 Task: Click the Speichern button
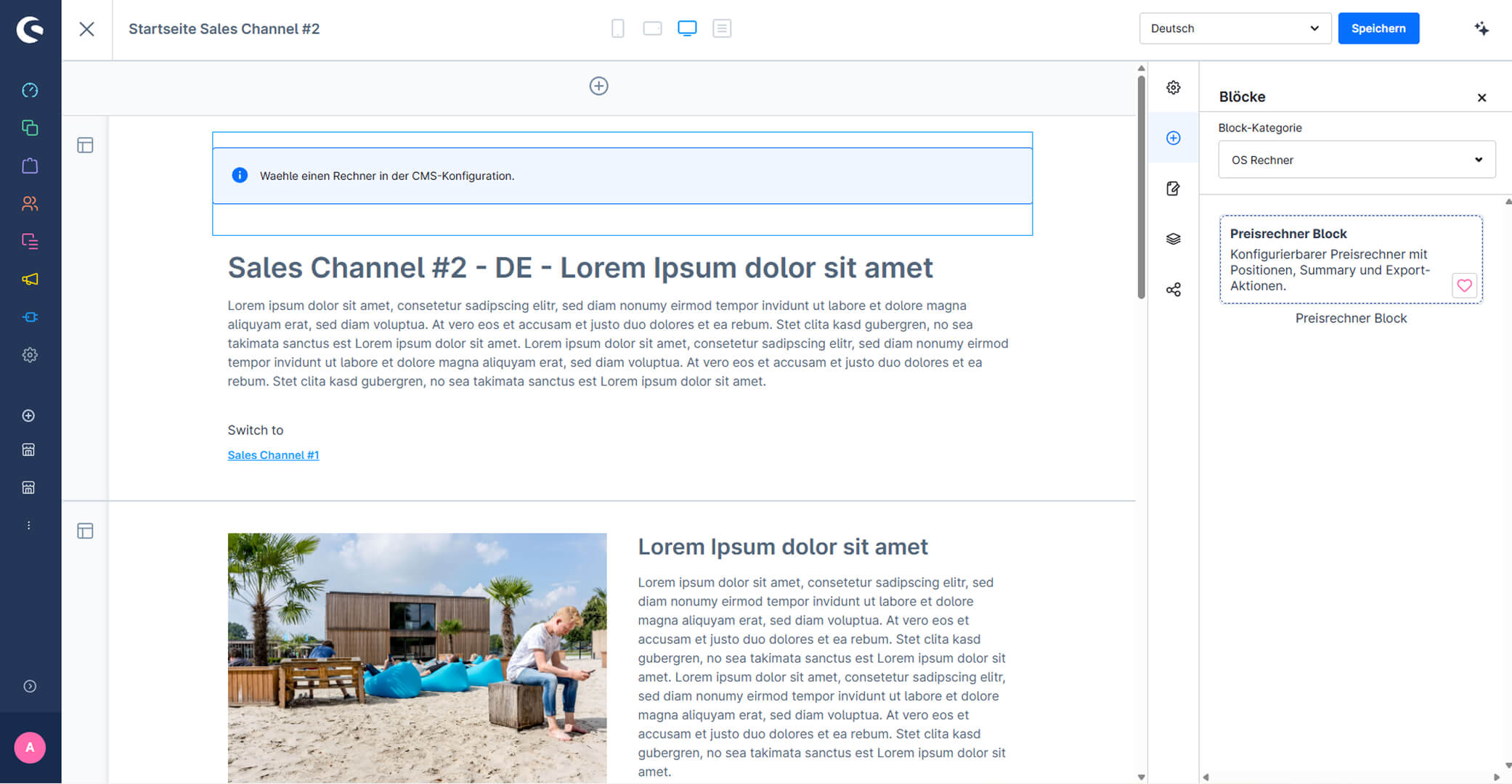point(1378,28)
